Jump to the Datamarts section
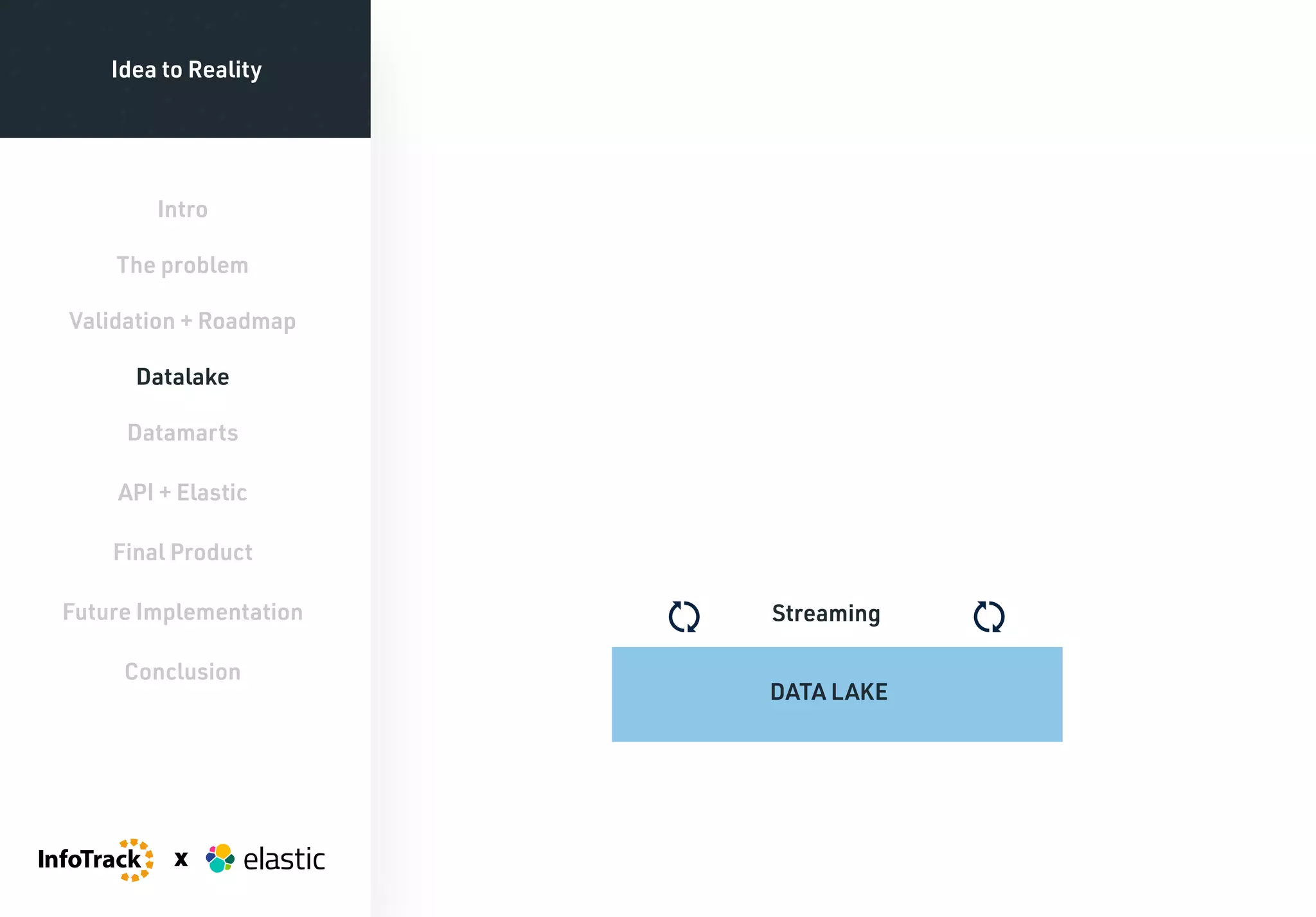This screenshot has width=1316, height=917. click(182, 433)
